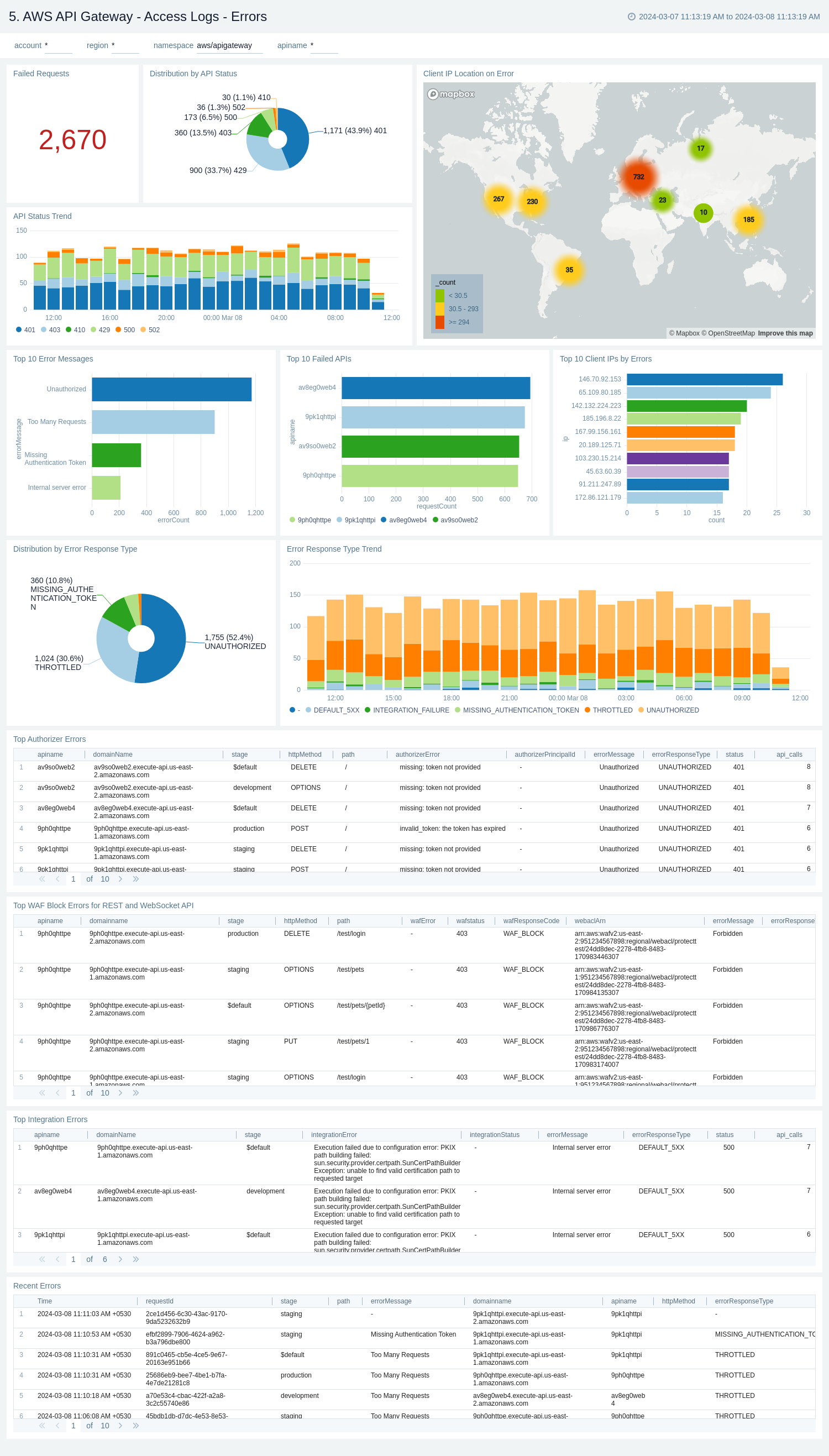This screenshot has height=1456, width=829.
Task: Edit page number in Recent Errors pagination
Action: pos(74,1425)
